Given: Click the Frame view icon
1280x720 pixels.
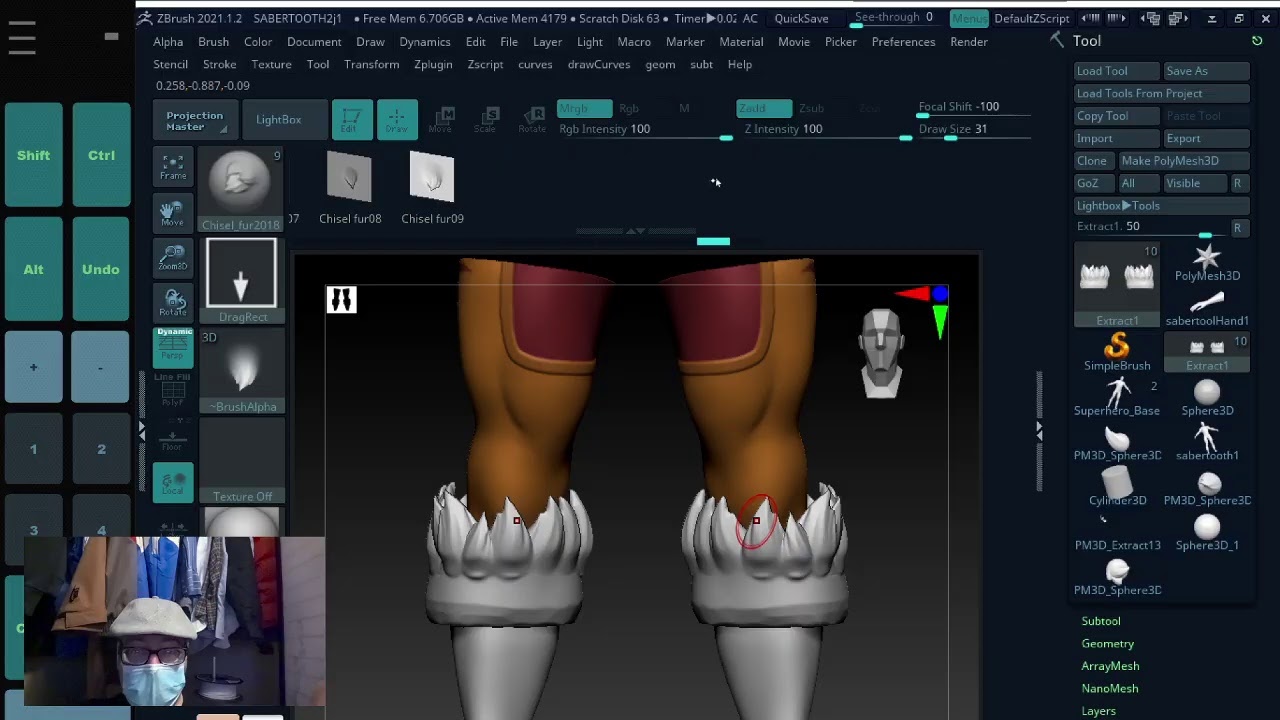Looking at the screenshot, I should point(173,167).
